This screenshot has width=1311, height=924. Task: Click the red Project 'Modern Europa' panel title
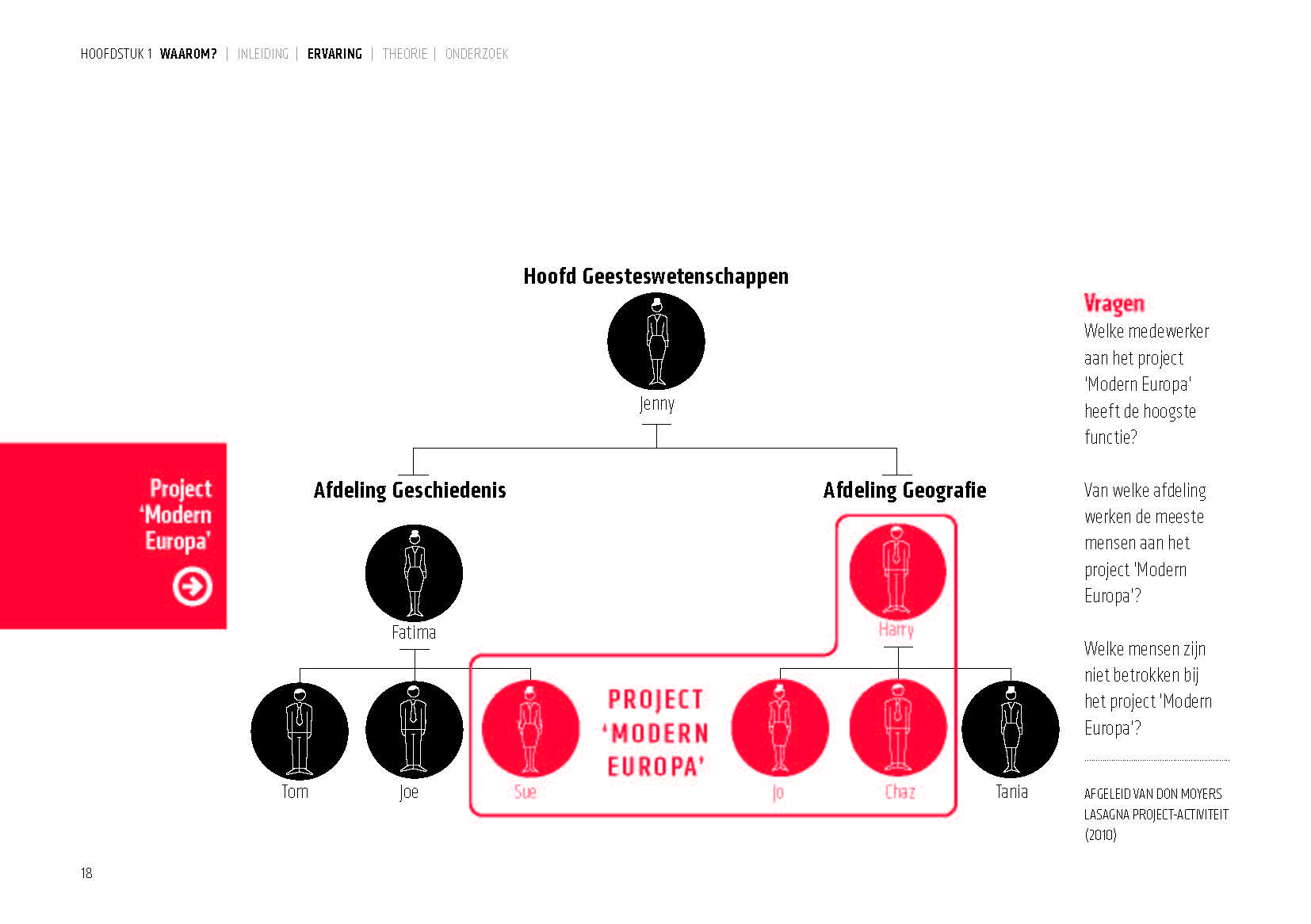point(179,514)
